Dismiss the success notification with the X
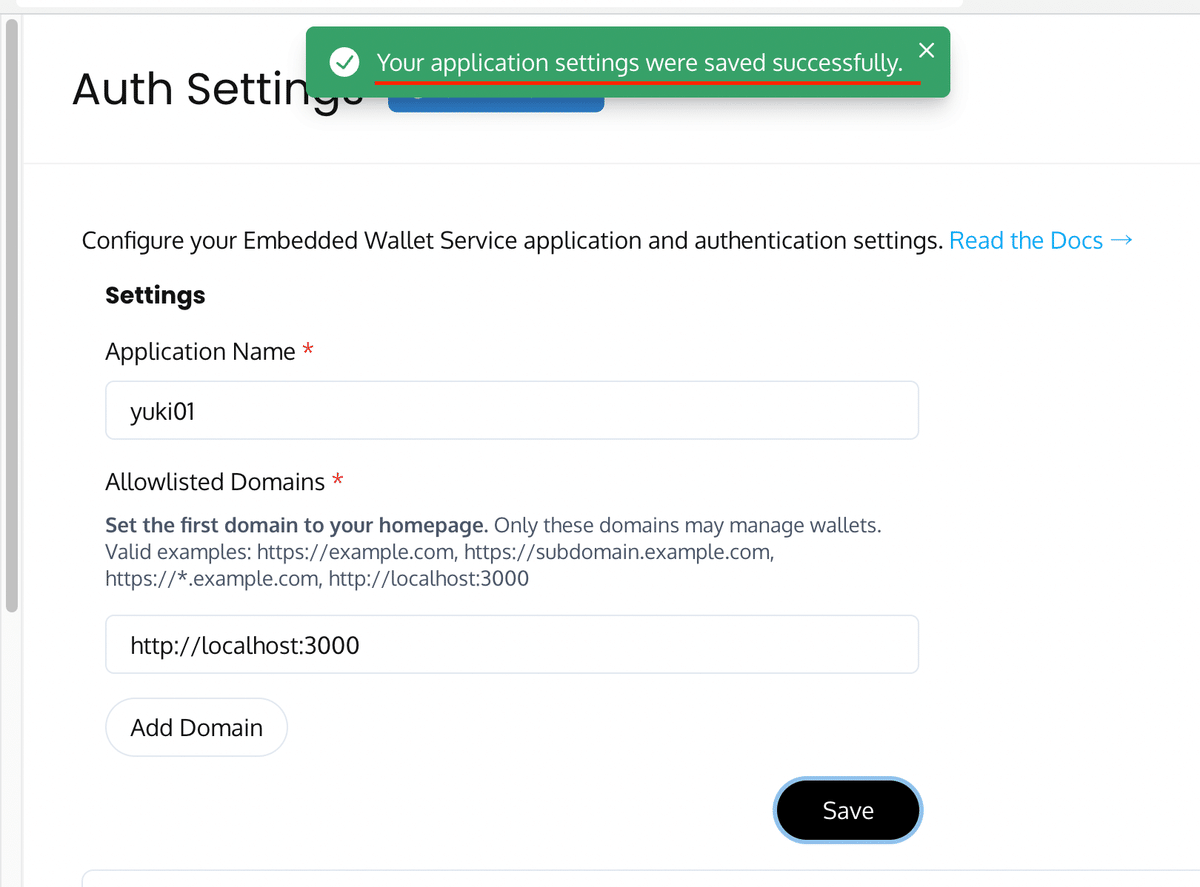Image resolution: width=1200 pixels, height=887 pixels. click(x=926, y=50)
